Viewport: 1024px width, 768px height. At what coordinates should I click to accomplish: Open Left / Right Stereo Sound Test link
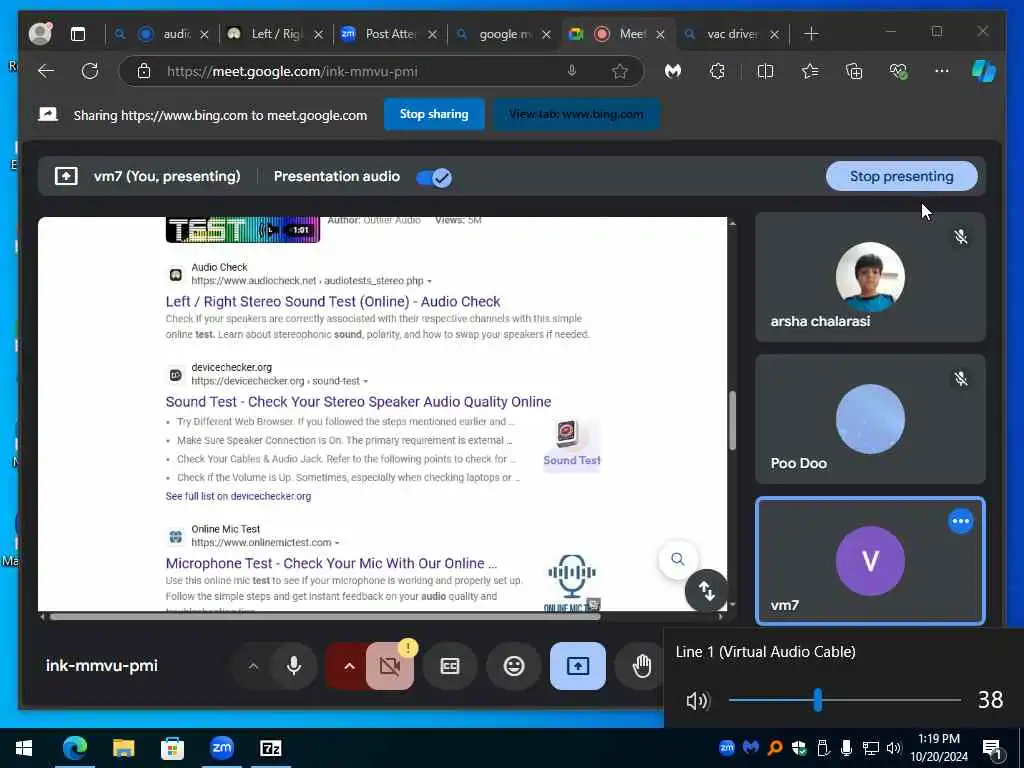point(333,302)
